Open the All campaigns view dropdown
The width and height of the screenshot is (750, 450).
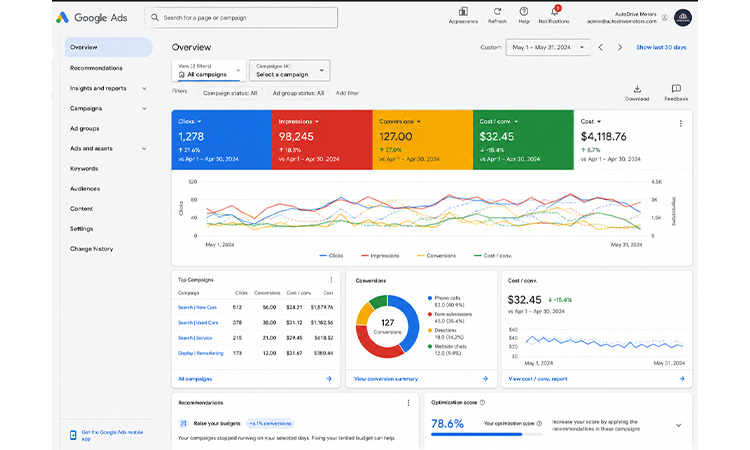pyautogui.click(x=209, y=71)
